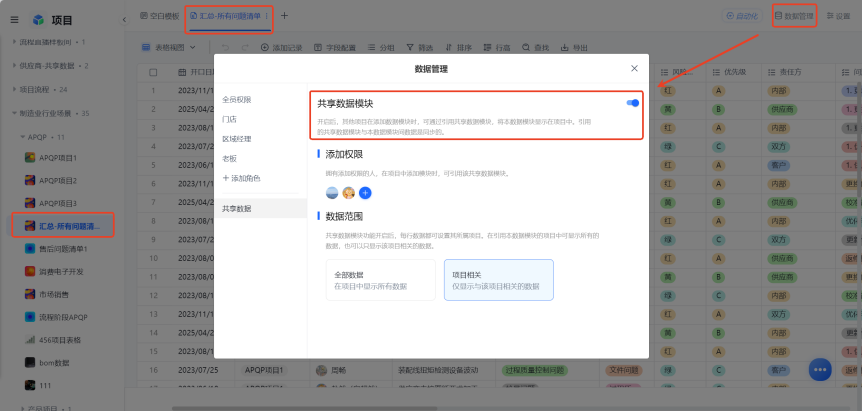Image resolution: width=862 pixels, height=411 pixels.
Task: Click the 售后问题清单1 icon in sidebar
Action: point(30,249)
